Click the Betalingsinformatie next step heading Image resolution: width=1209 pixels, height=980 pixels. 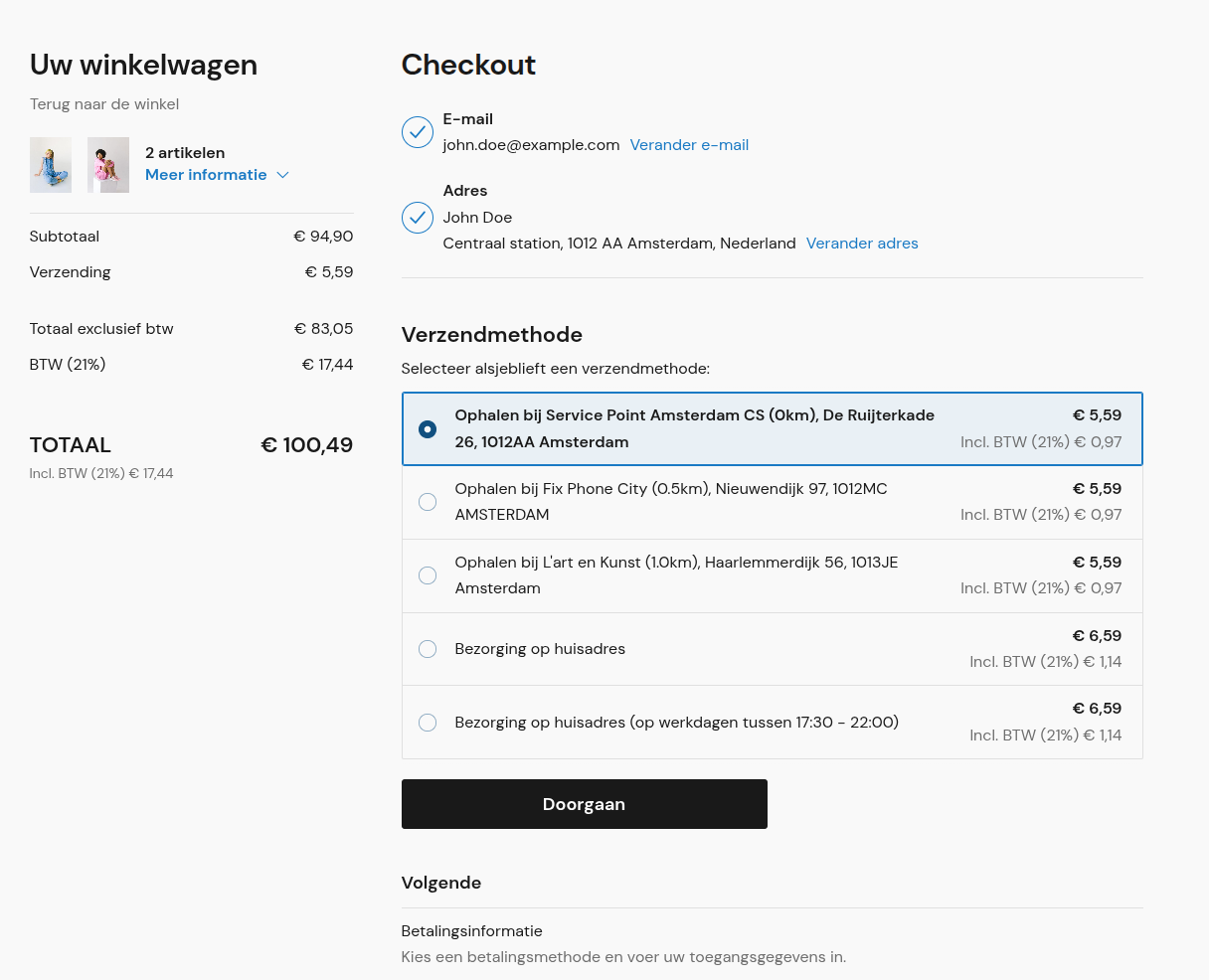pos(471,931)
